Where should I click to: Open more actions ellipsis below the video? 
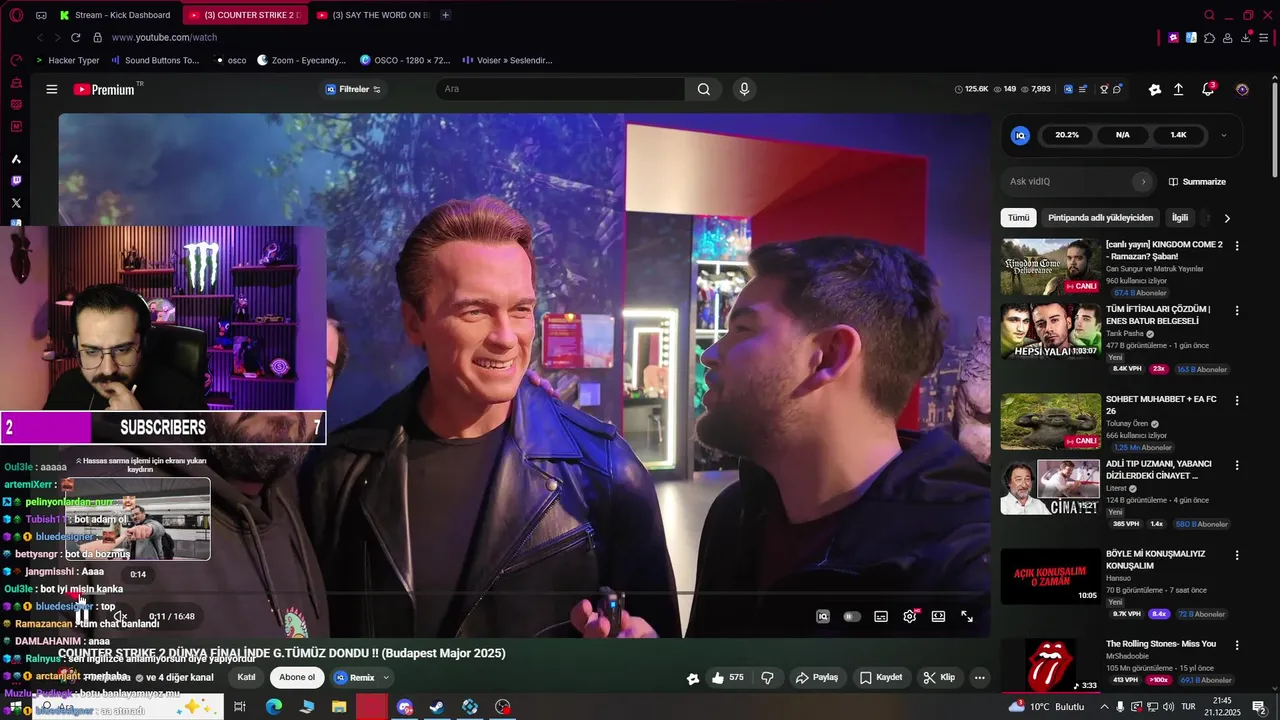(980, 677)
